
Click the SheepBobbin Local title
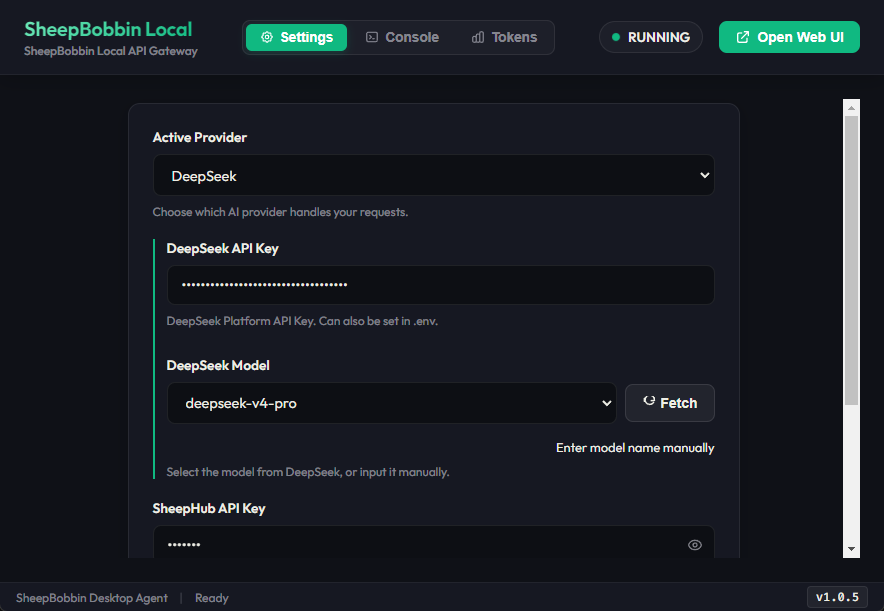pos(108,29)
